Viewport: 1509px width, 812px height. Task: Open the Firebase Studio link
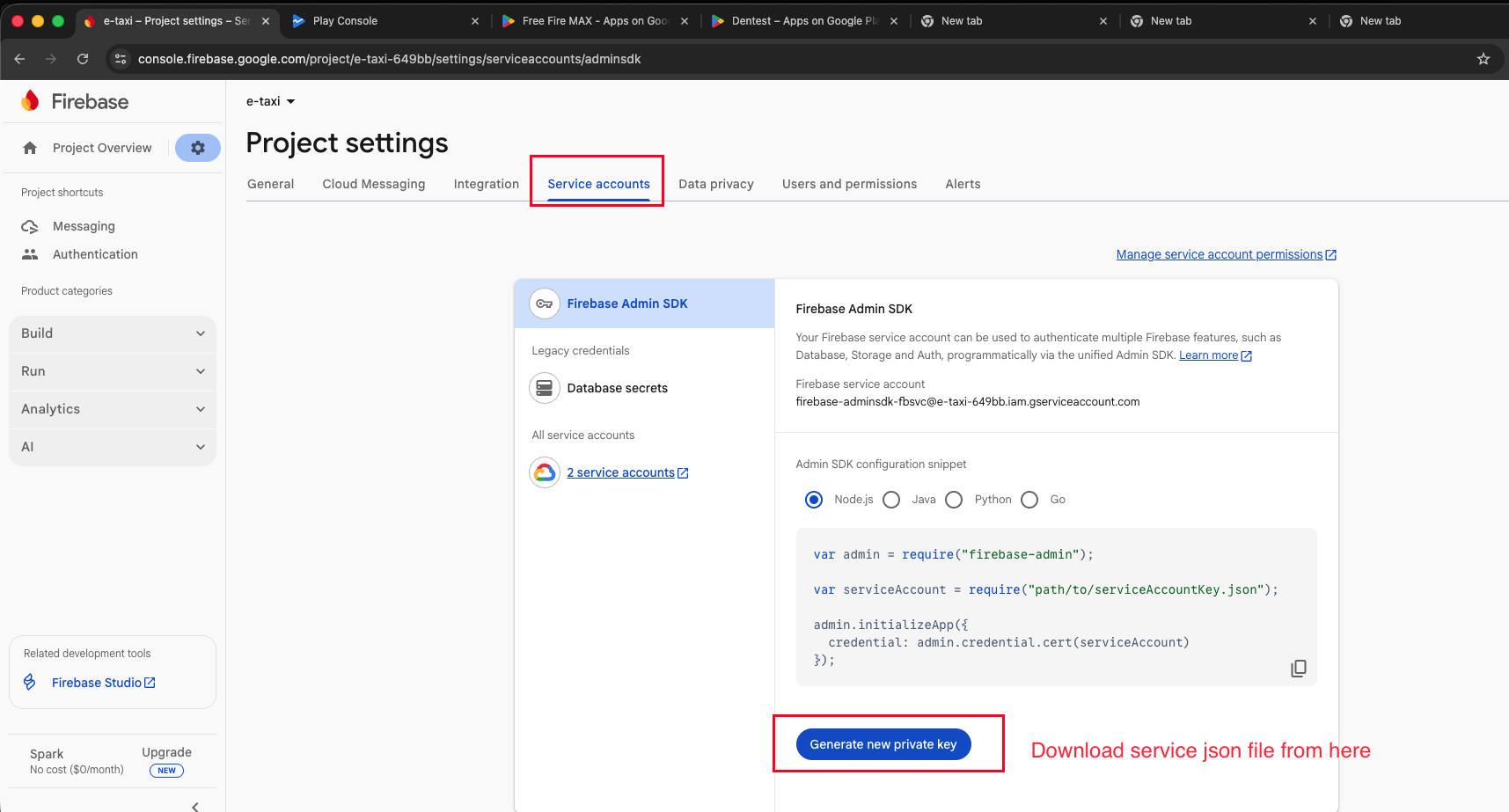pos(104,683)
